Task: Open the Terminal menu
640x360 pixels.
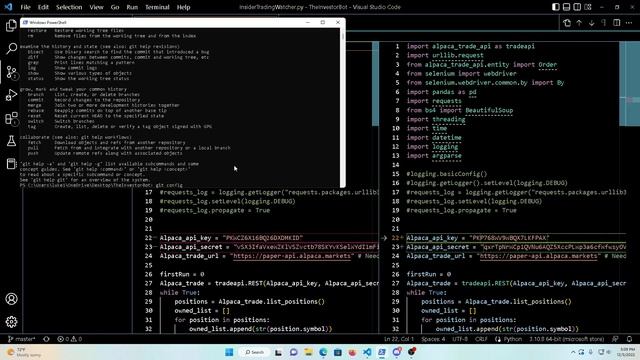Action: pyautogui.click(x=157, y=7)
